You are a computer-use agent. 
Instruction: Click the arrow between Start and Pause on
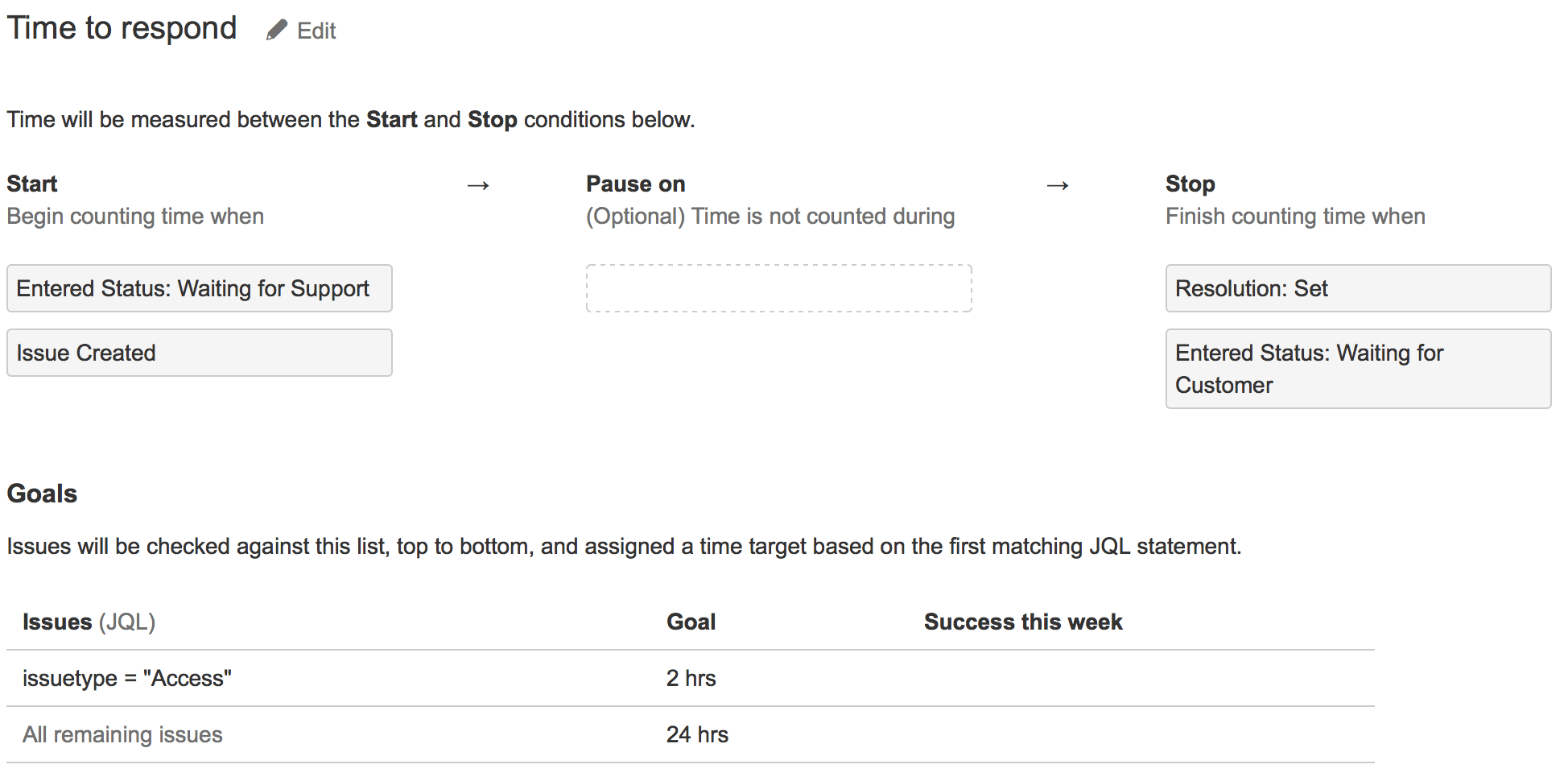[x=478, y=184]
